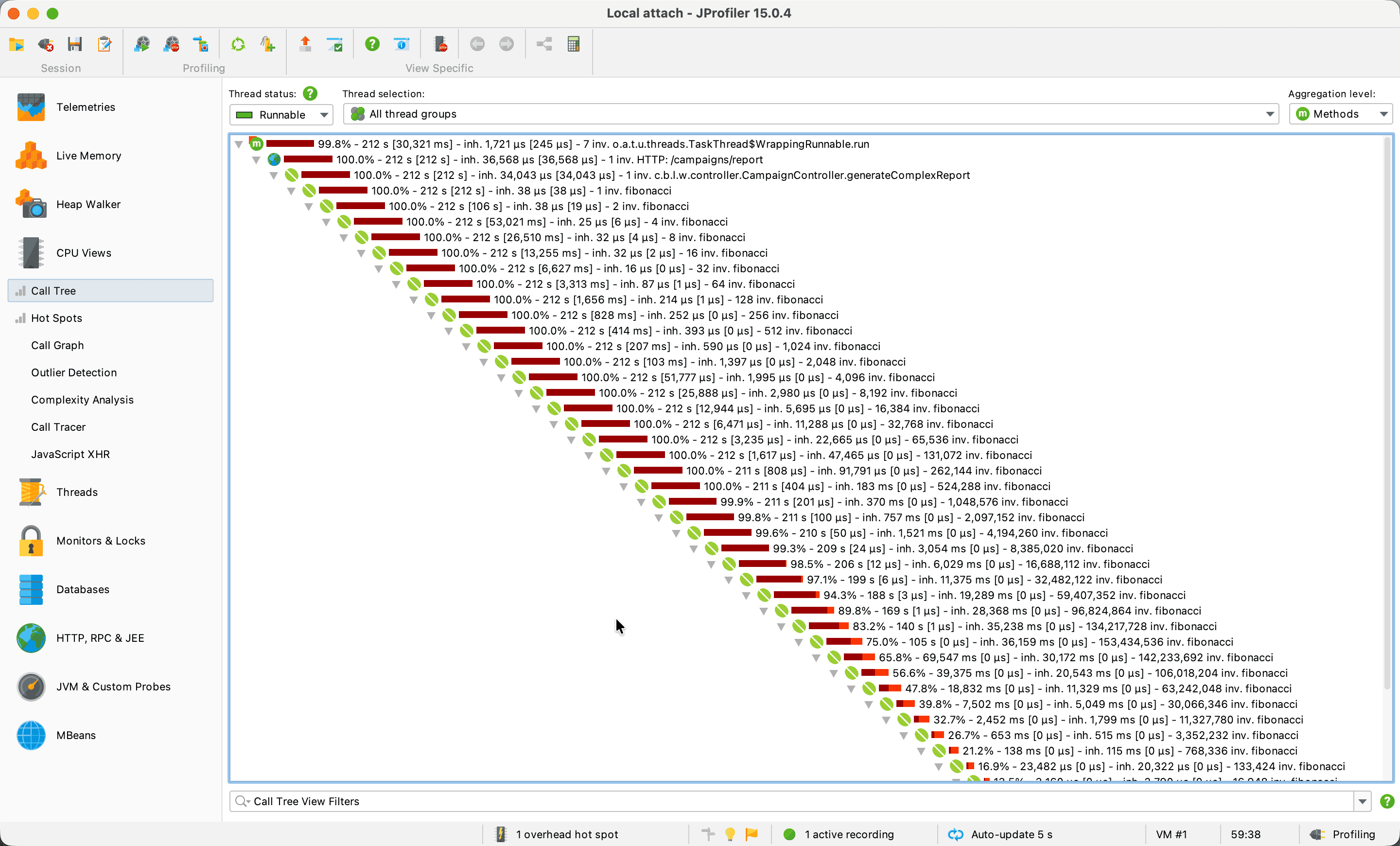Click VM #1 in the status bar
Viewport: 1400px width, 846px height.
click(x=1172, y=834)
